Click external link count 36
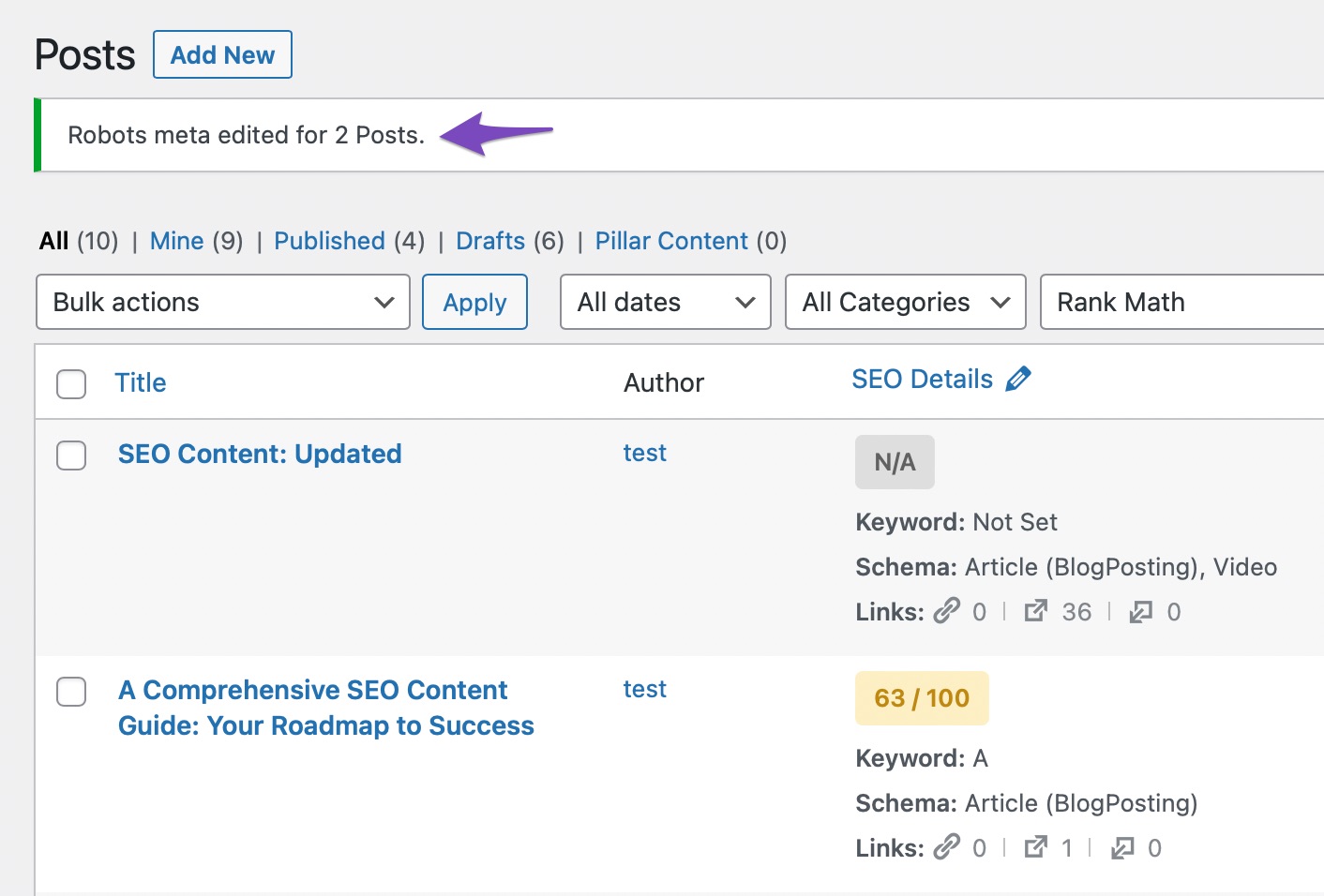 (1076, 612)
